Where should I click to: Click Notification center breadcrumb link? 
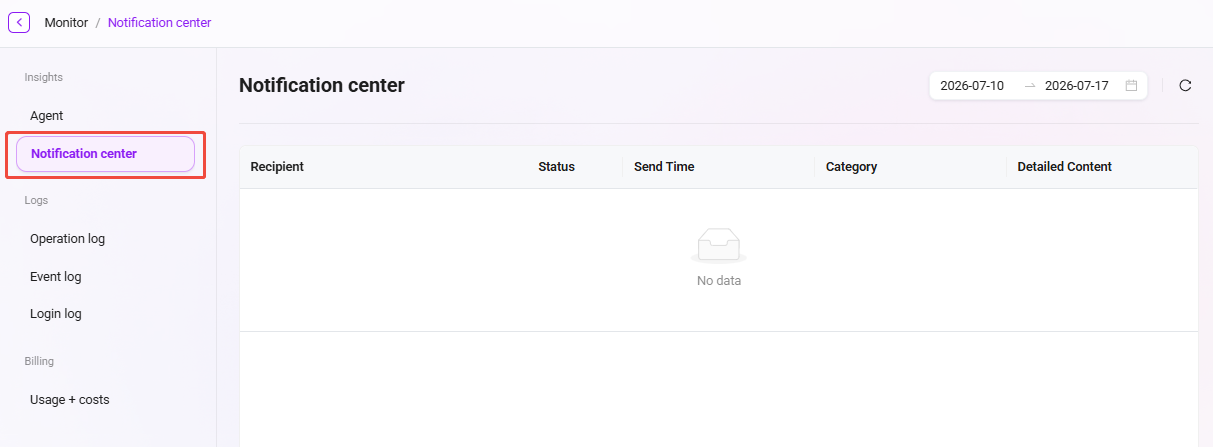(160, 22)
